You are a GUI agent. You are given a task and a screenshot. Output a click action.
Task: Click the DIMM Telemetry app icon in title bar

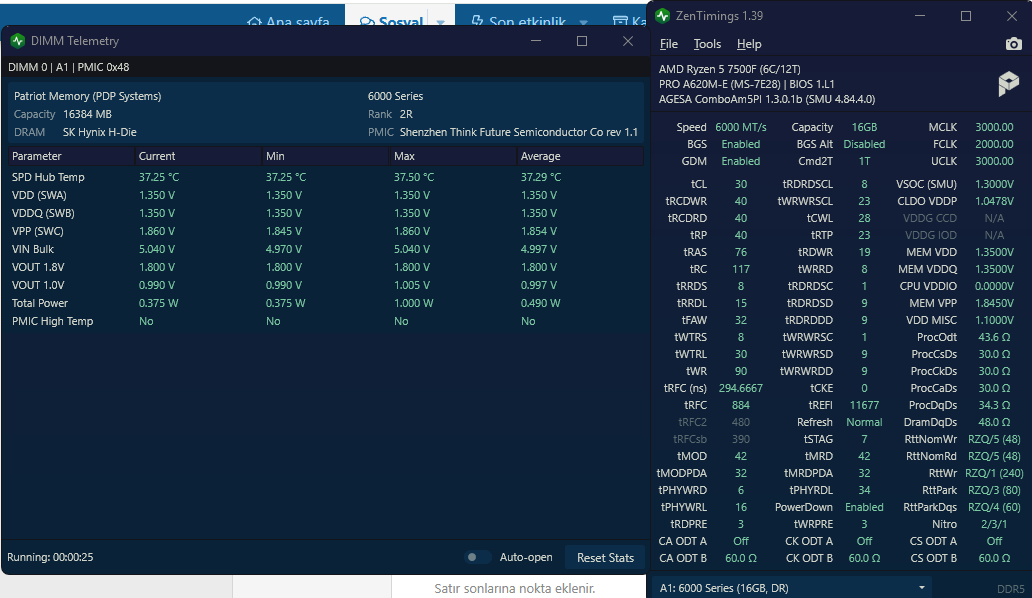[18, 41]
